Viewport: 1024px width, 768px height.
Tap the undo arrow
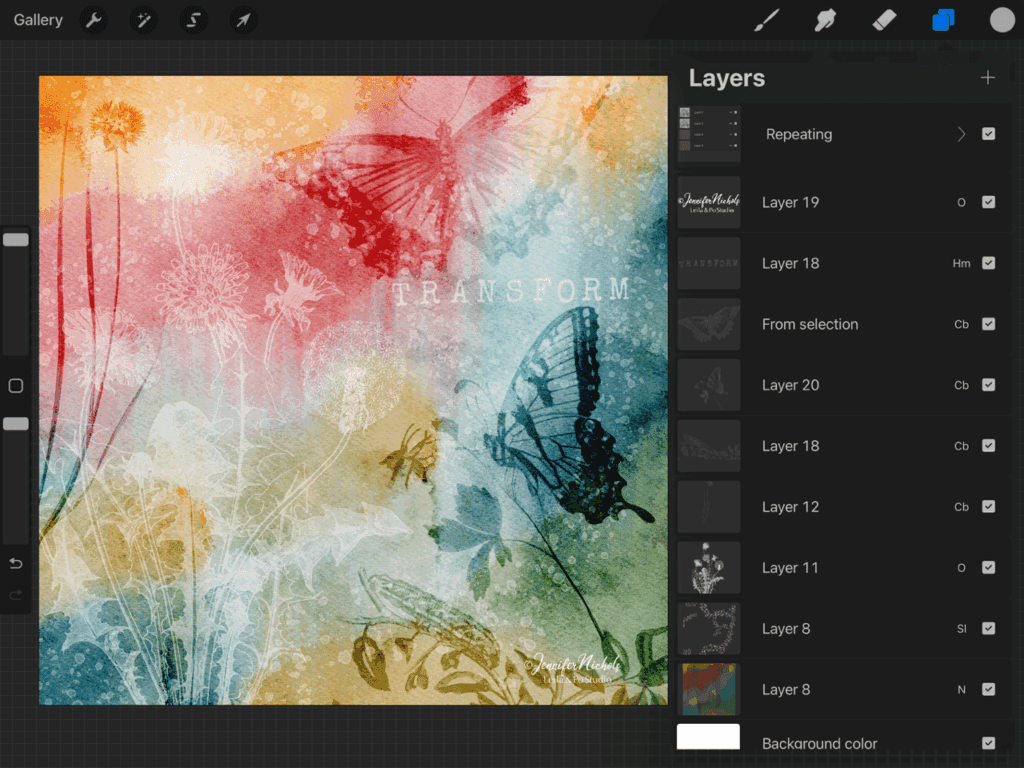tap(16, 564)
